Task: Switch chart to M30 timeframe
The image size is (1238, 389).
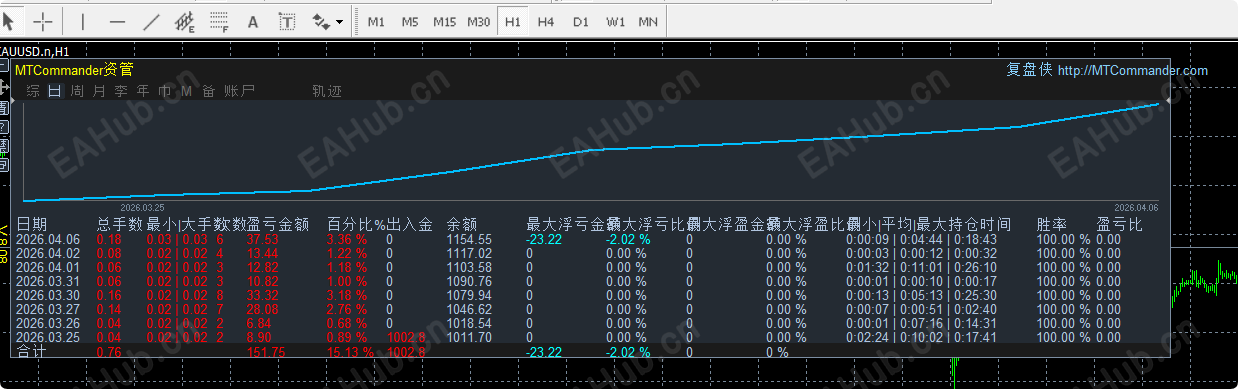Action: coord(478,21)
